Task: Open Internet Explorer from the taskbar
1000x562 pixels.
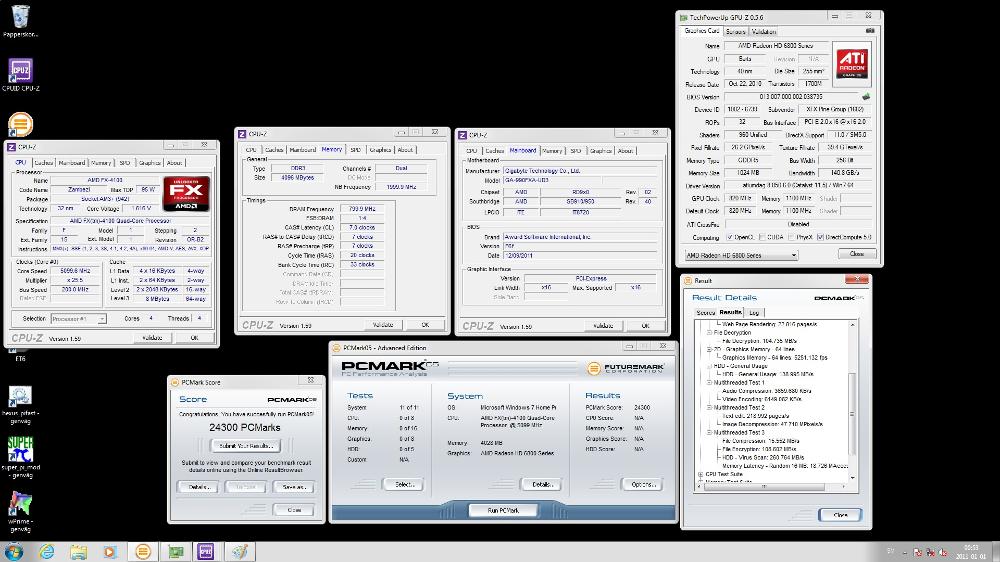Action: 47,552
